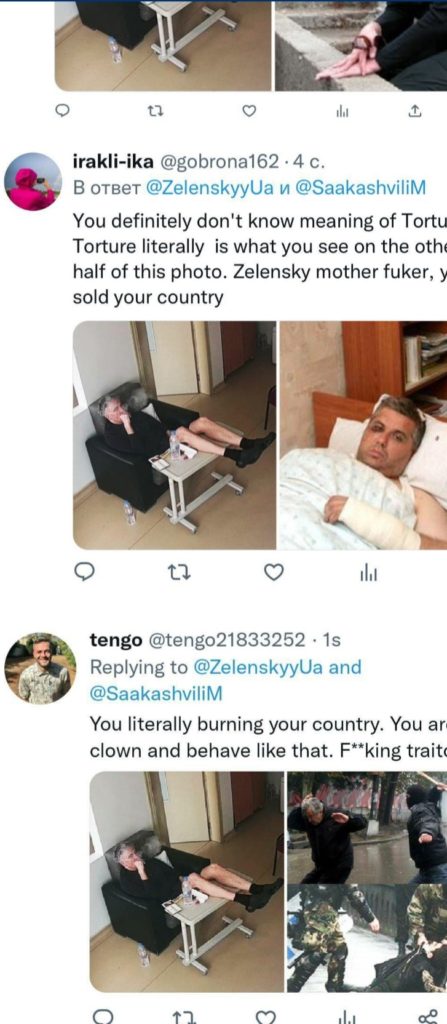This screenshot has height=1024, width=447.
Task: Open tengo username link
Action: pos(115,641)
